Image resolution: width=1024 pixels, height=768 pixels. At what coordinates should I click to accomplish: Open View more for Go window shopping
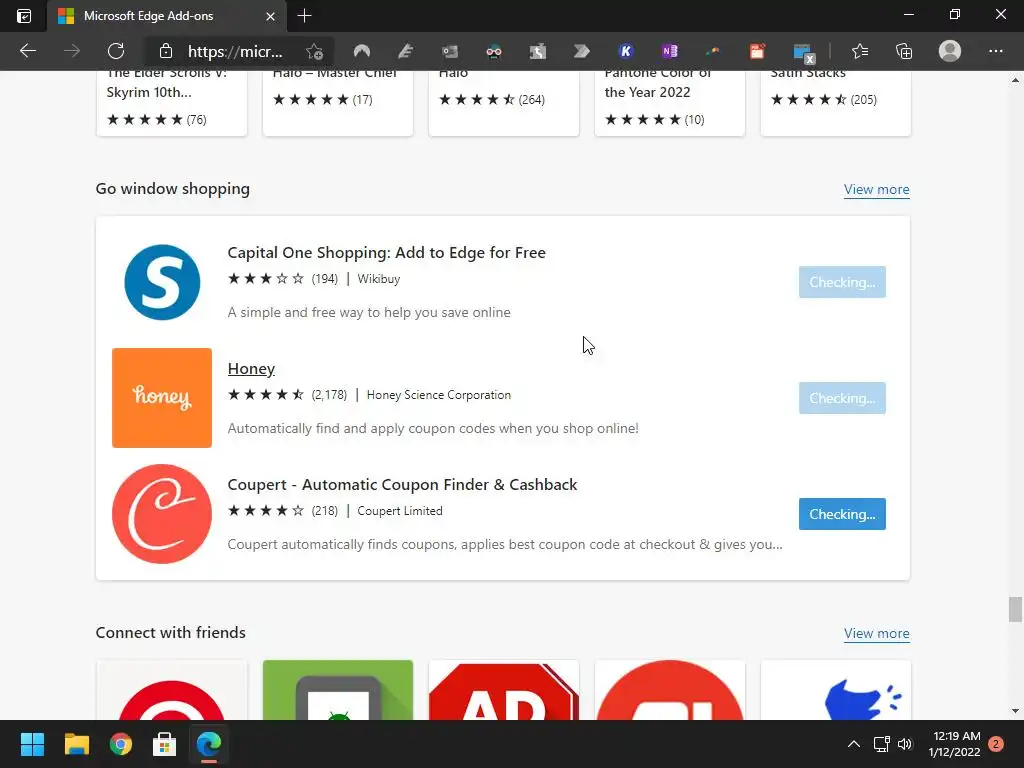(876, 189)
